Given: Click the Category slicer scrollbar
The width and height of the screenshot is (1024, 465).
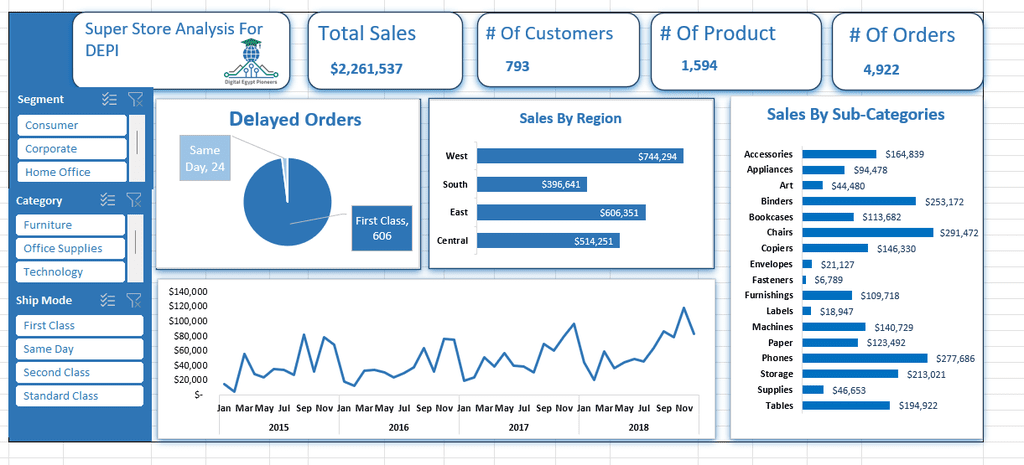Looking at the screenshot, I should pyautogui.click(x=135, y=248).
